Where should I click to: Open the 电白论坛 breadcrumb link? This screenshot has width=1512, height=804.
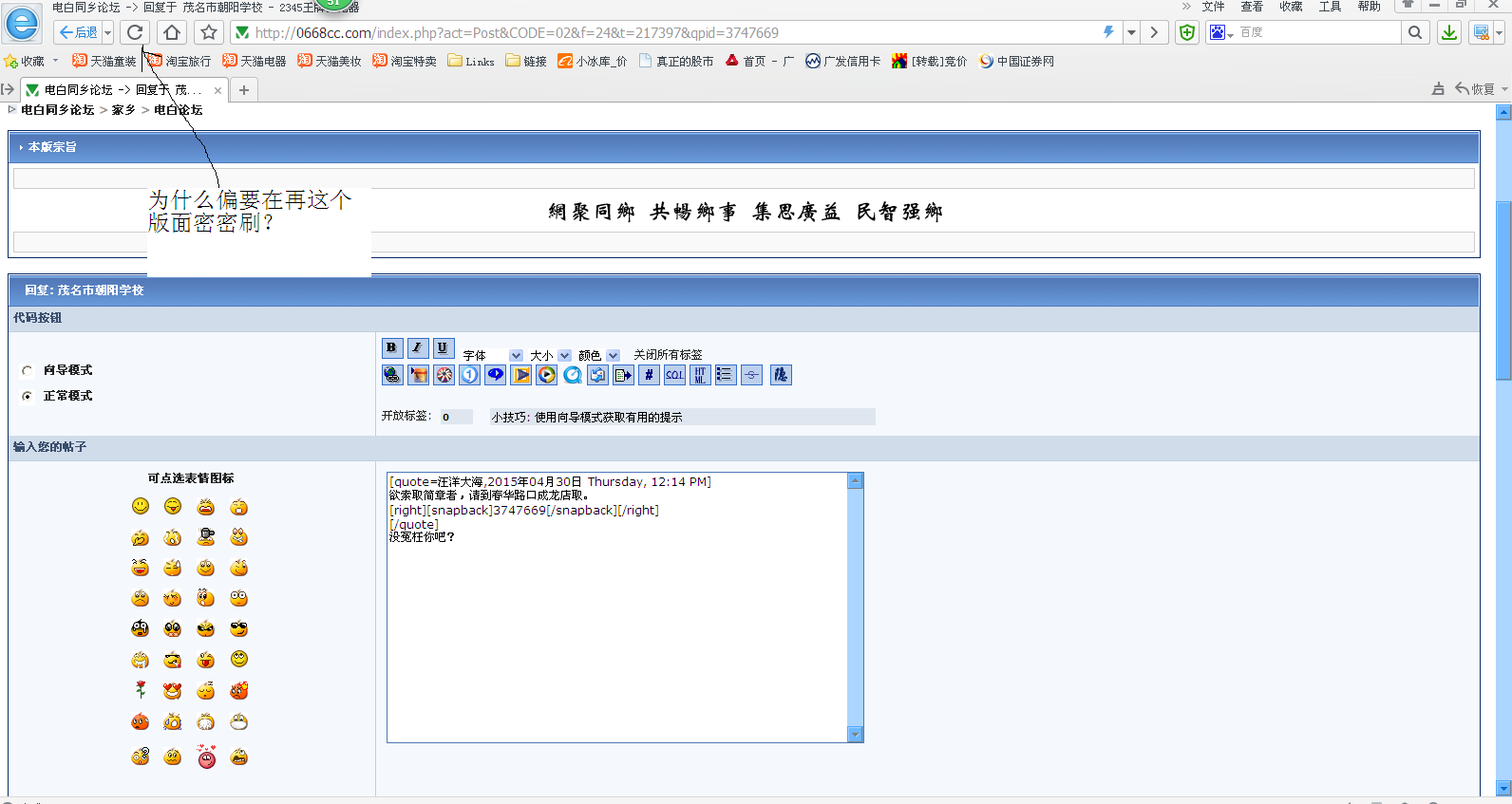[178, 110]
